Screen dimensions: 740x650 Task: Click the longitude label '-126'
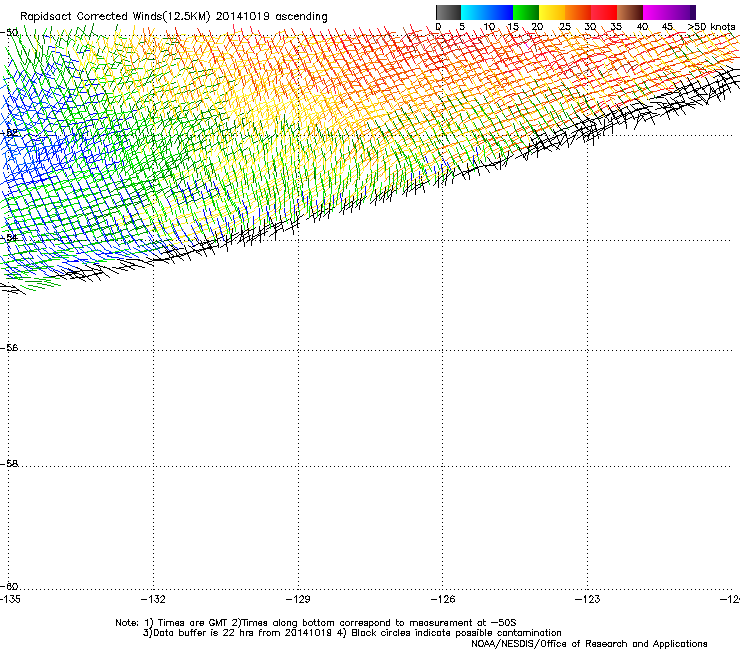click(443, 599)
